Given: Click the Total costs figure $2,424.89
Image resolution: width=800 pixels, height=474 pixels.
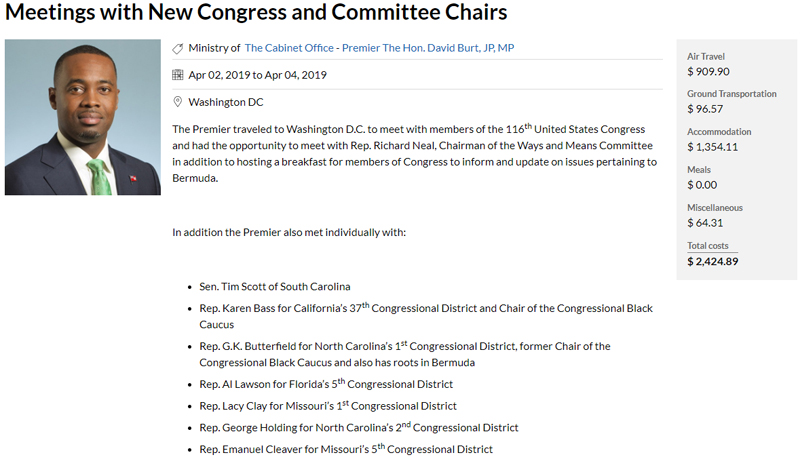Looking at the screenshot, I should point(712,261).
